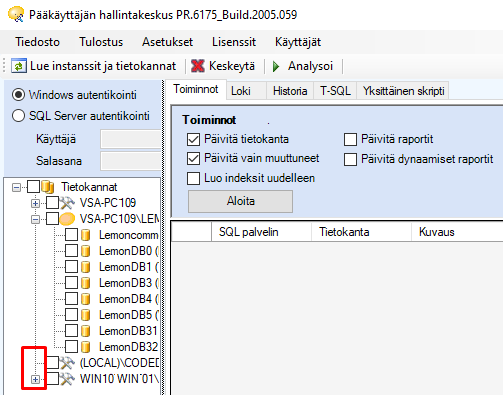This screenshot has height=395, width=503.
Task: Click the database icon beside LemonDB0
Action: 86,251
